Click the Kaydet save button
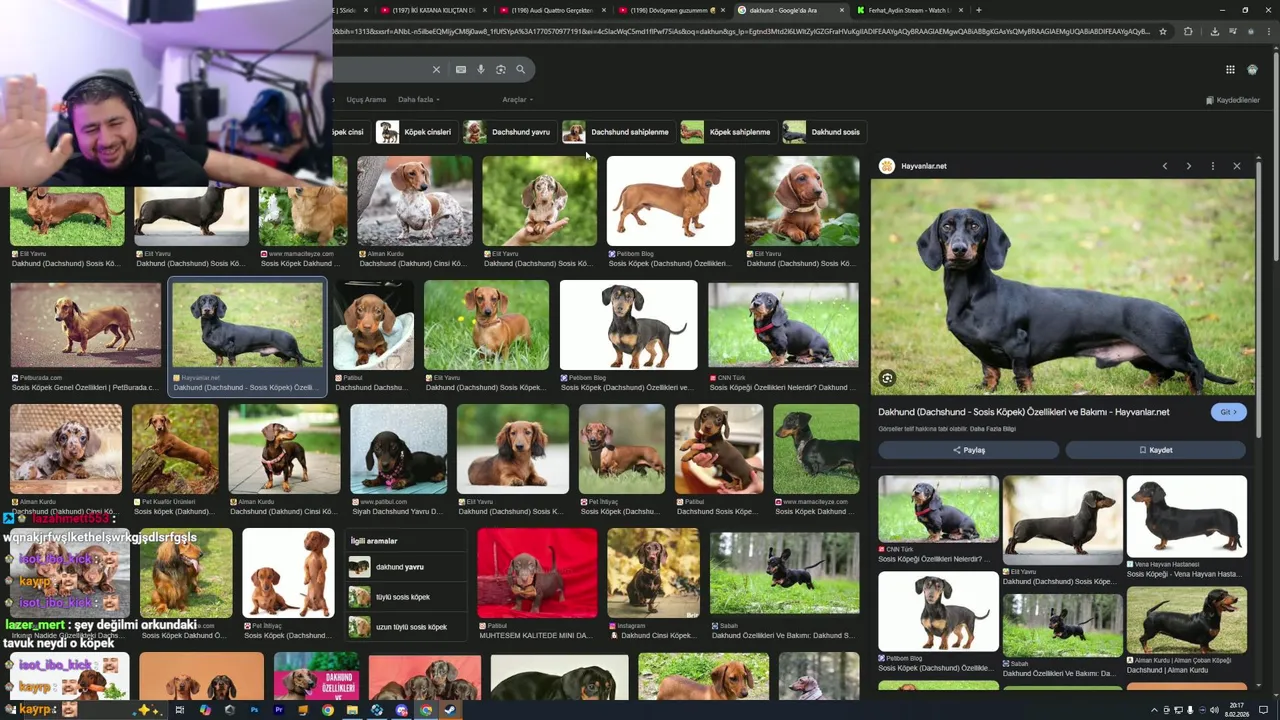 click(x=1155, y=450)
